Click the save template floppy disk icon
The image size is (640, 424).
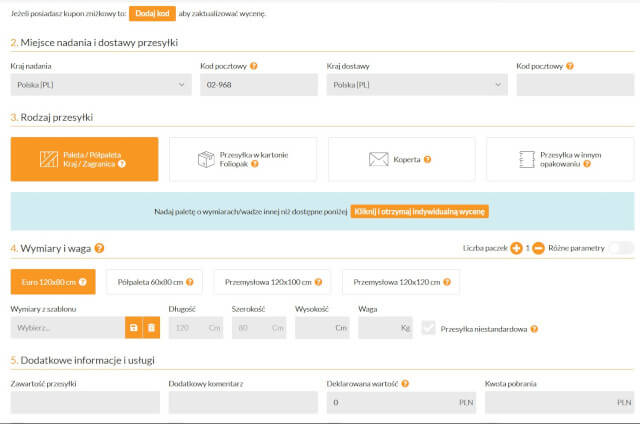pos(133,327)
